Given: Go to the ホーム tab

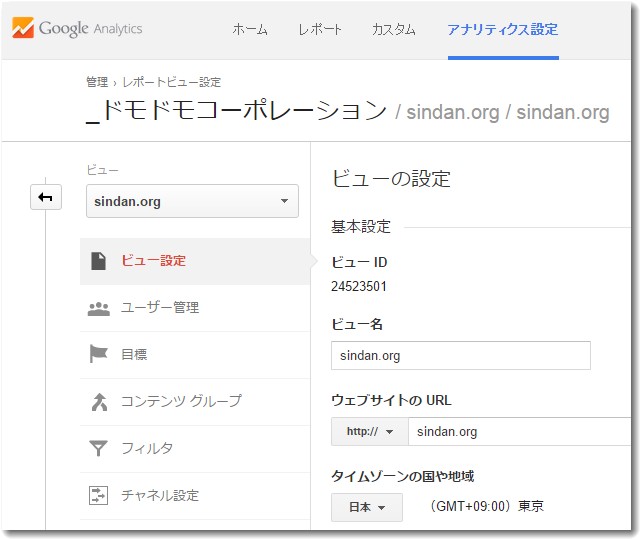Looking at the screenshot, I should click(x=250, y=29).
